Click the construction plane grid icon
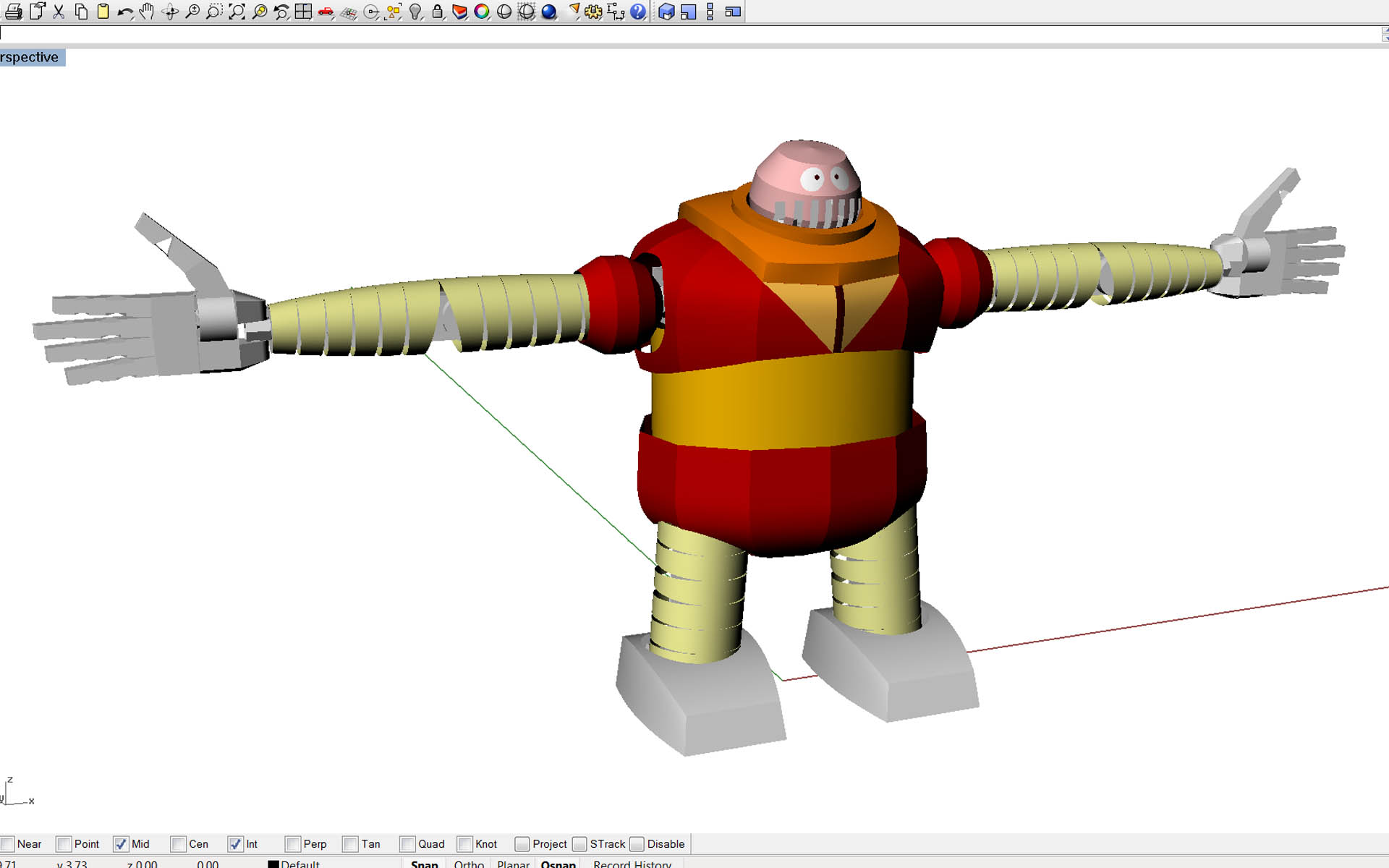 (349, 12)
